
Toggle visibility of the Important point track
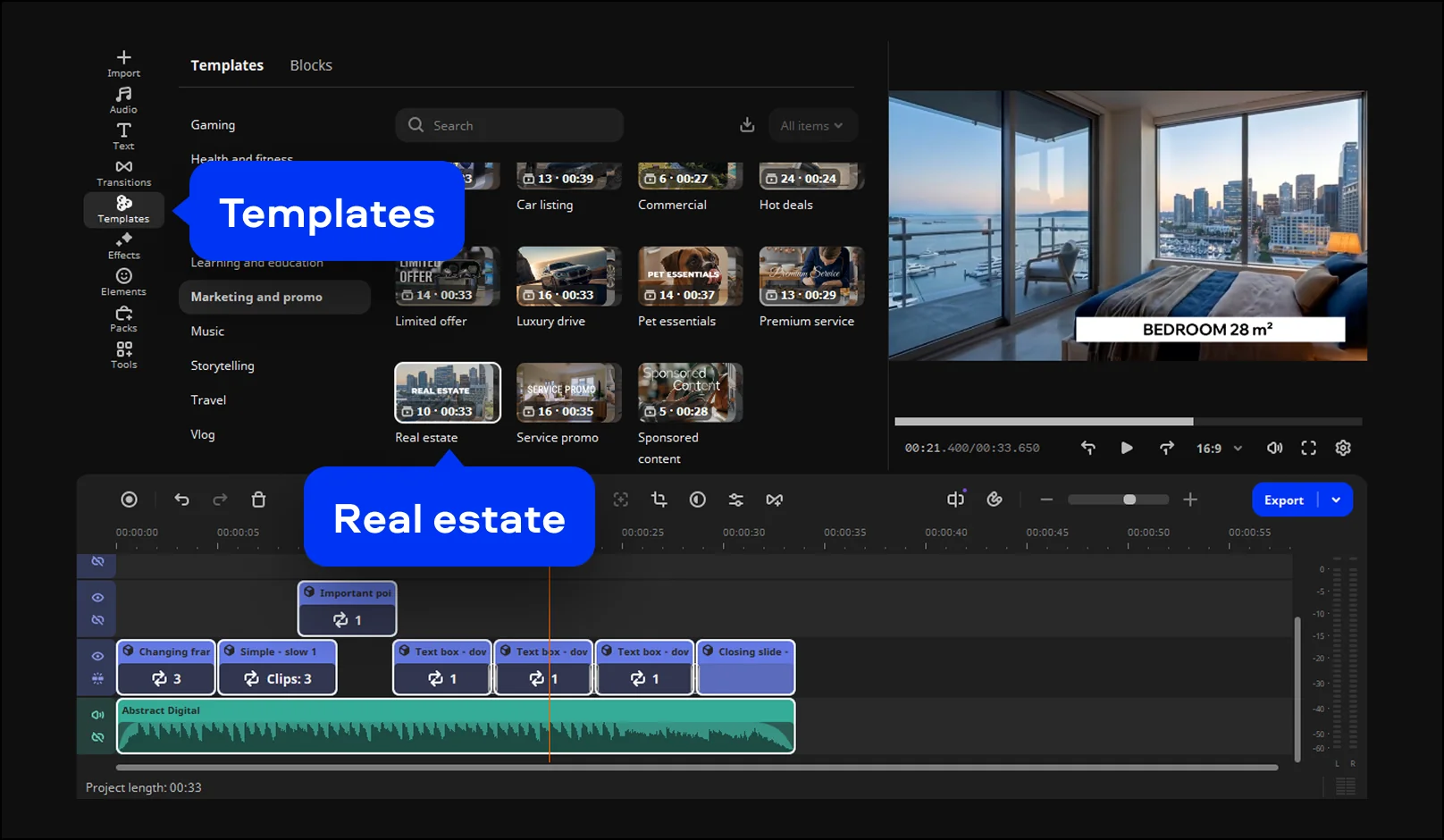[97, 597]
